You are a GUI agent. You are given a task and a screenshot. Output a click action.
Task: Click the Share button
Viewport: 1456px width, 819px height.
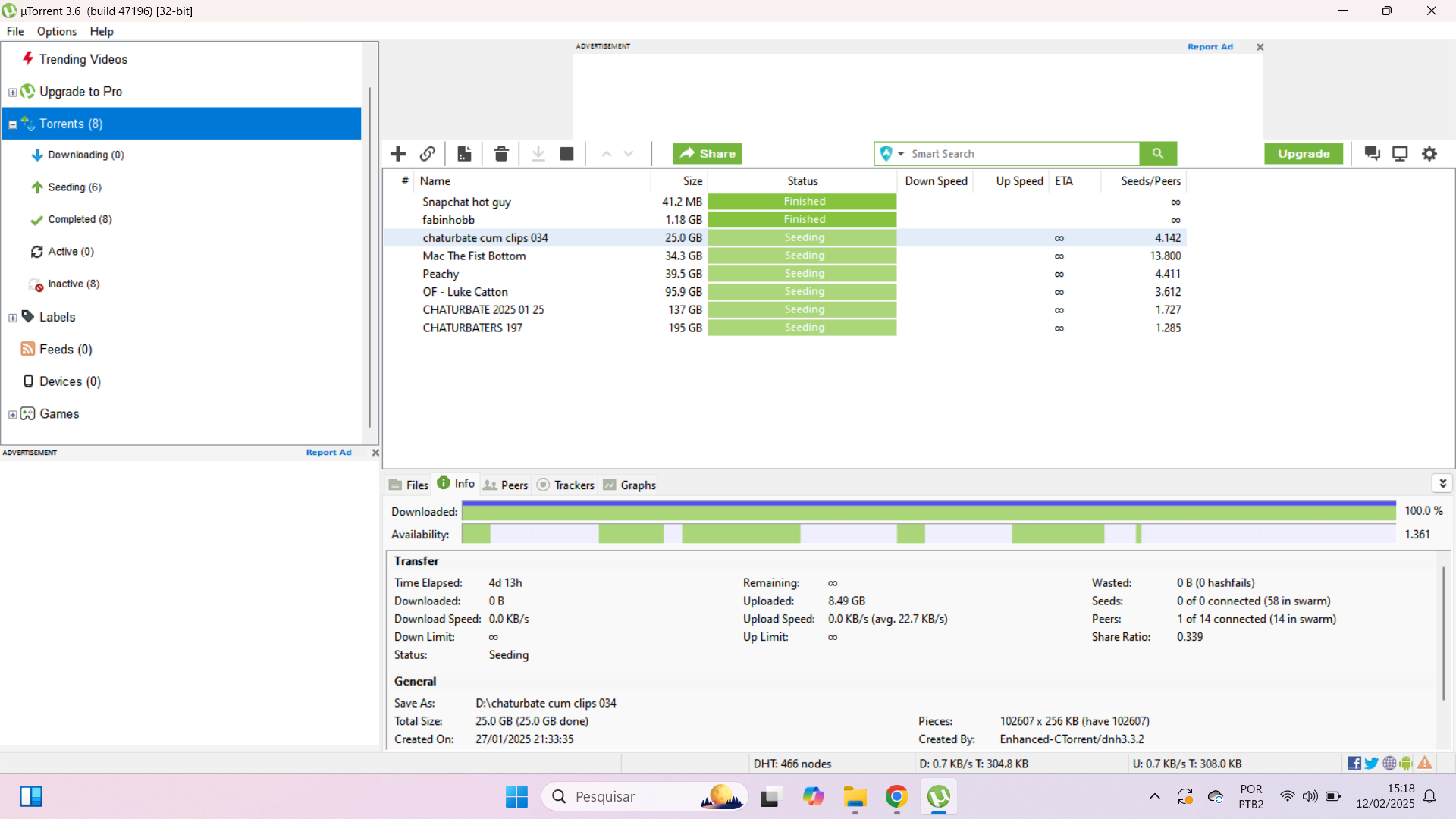tap(708, 152)
